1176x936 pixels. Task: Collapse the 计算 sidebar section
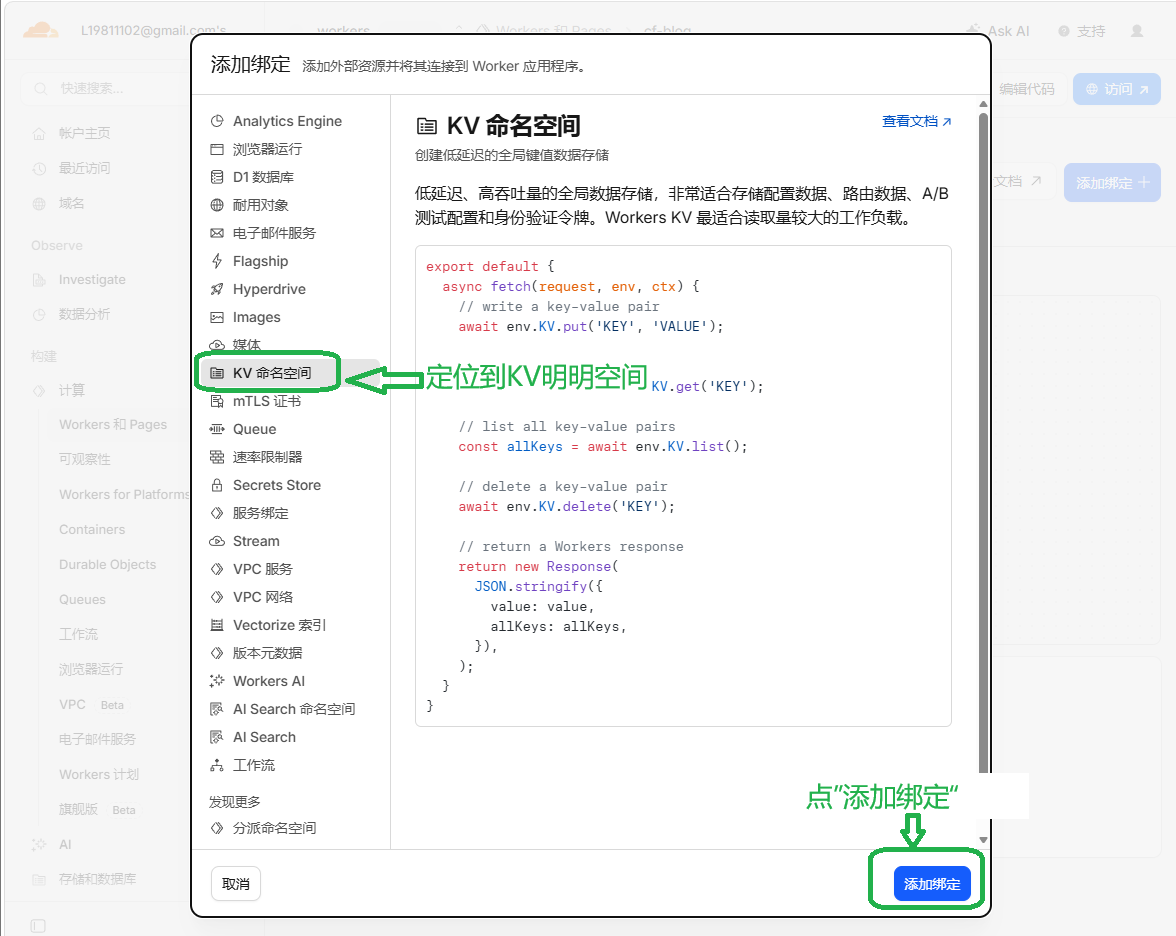pos(71,390)
